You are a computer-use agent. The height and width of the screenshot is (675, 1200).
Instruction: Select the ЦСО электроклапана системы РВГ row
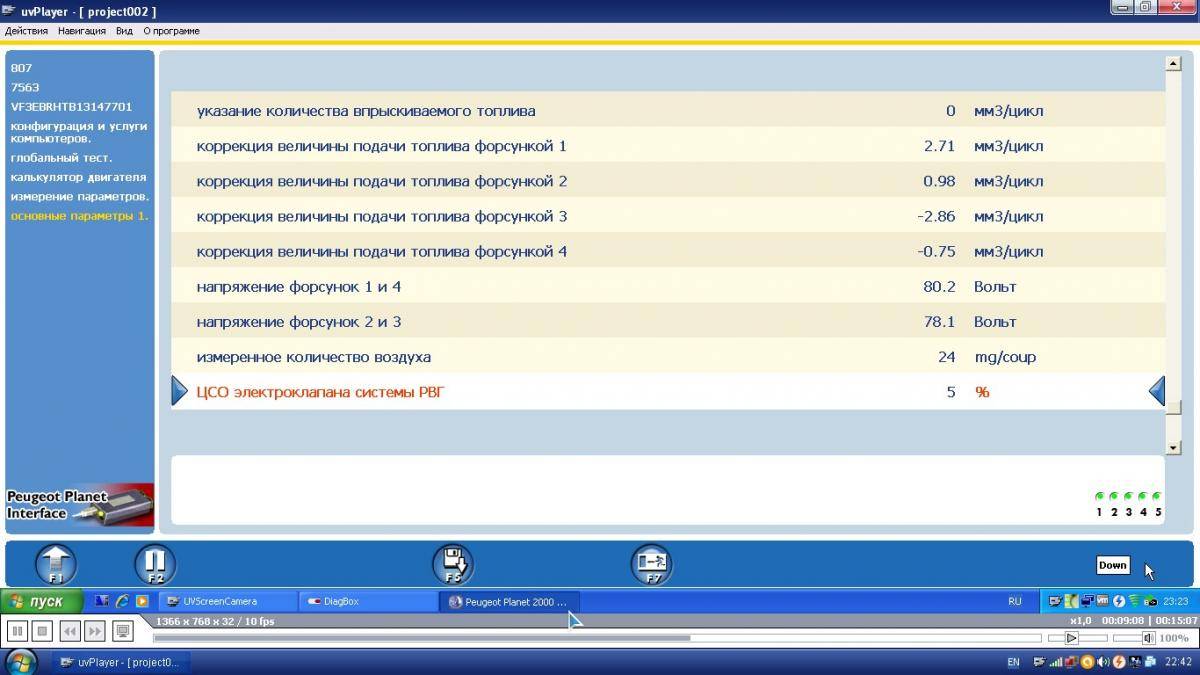(x=320, y=392)
